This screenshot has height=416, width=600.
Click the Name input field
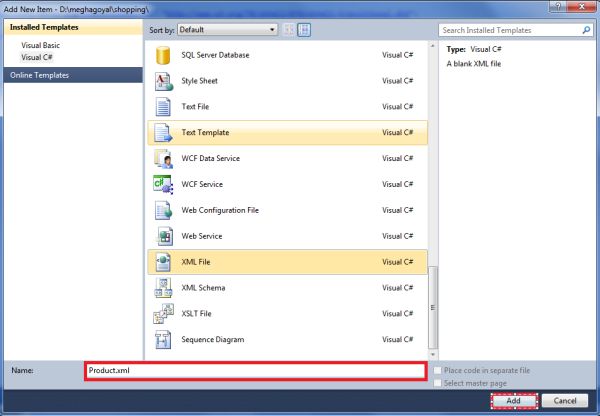[x=256, y=371]
